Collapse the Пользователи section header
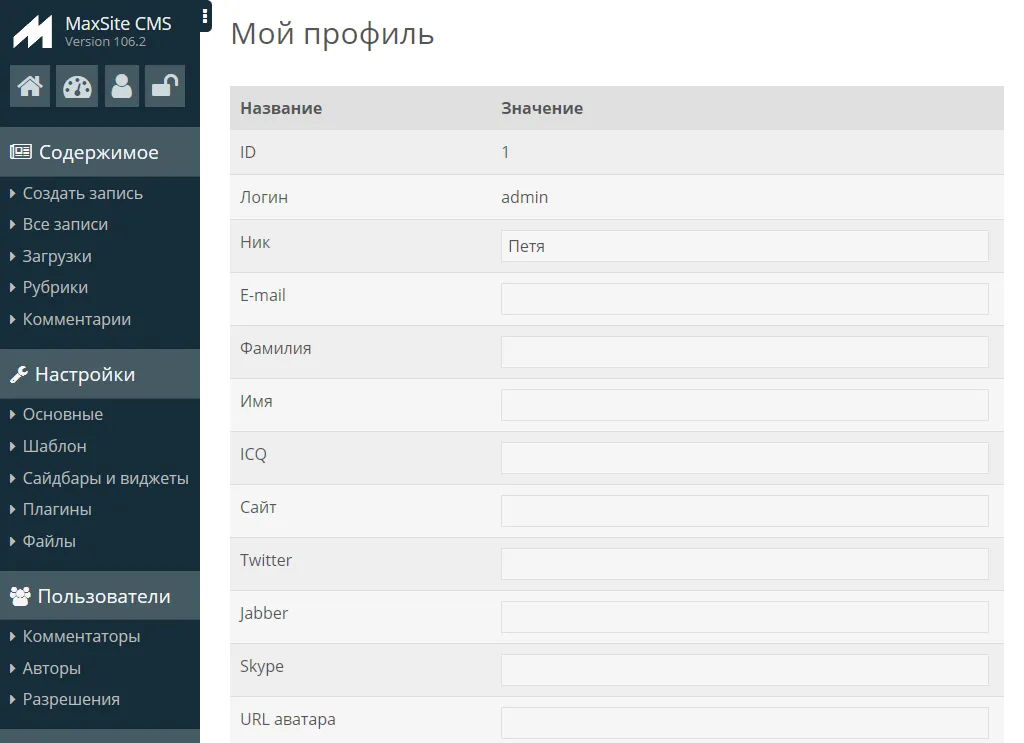The height and width of the screenshot is (743, 1024). [104, 597]
